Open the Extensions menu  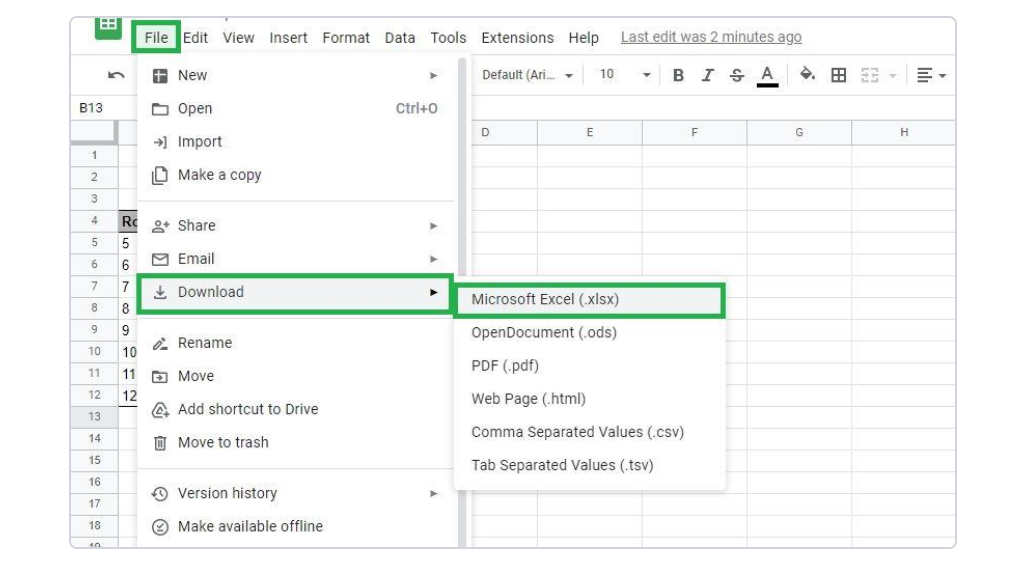pos(517,38)
